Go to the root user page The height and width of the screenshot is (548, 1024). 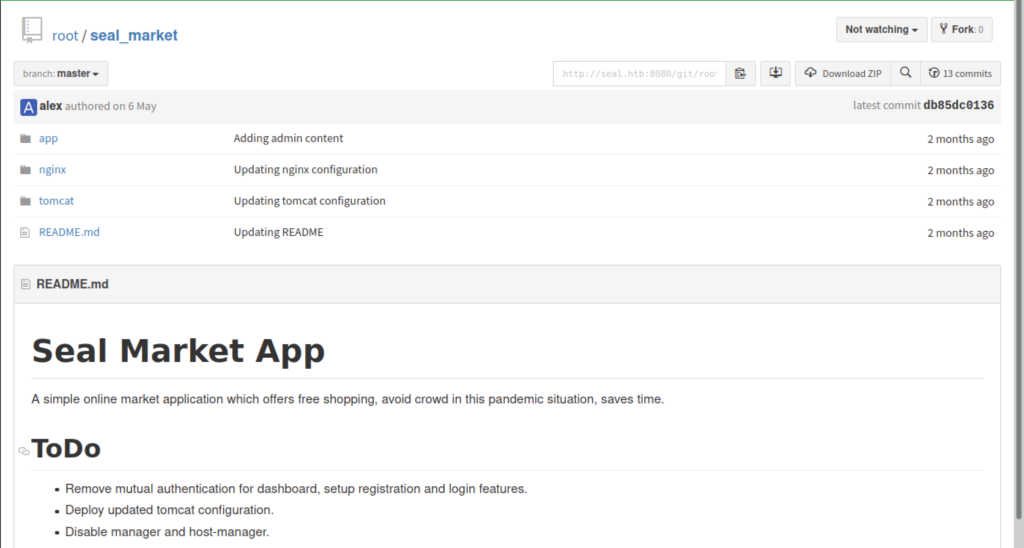point(65,36)
